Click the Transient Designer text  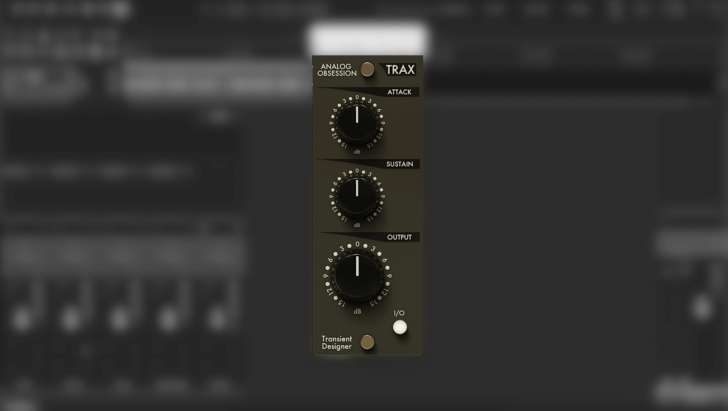(337, 343)
